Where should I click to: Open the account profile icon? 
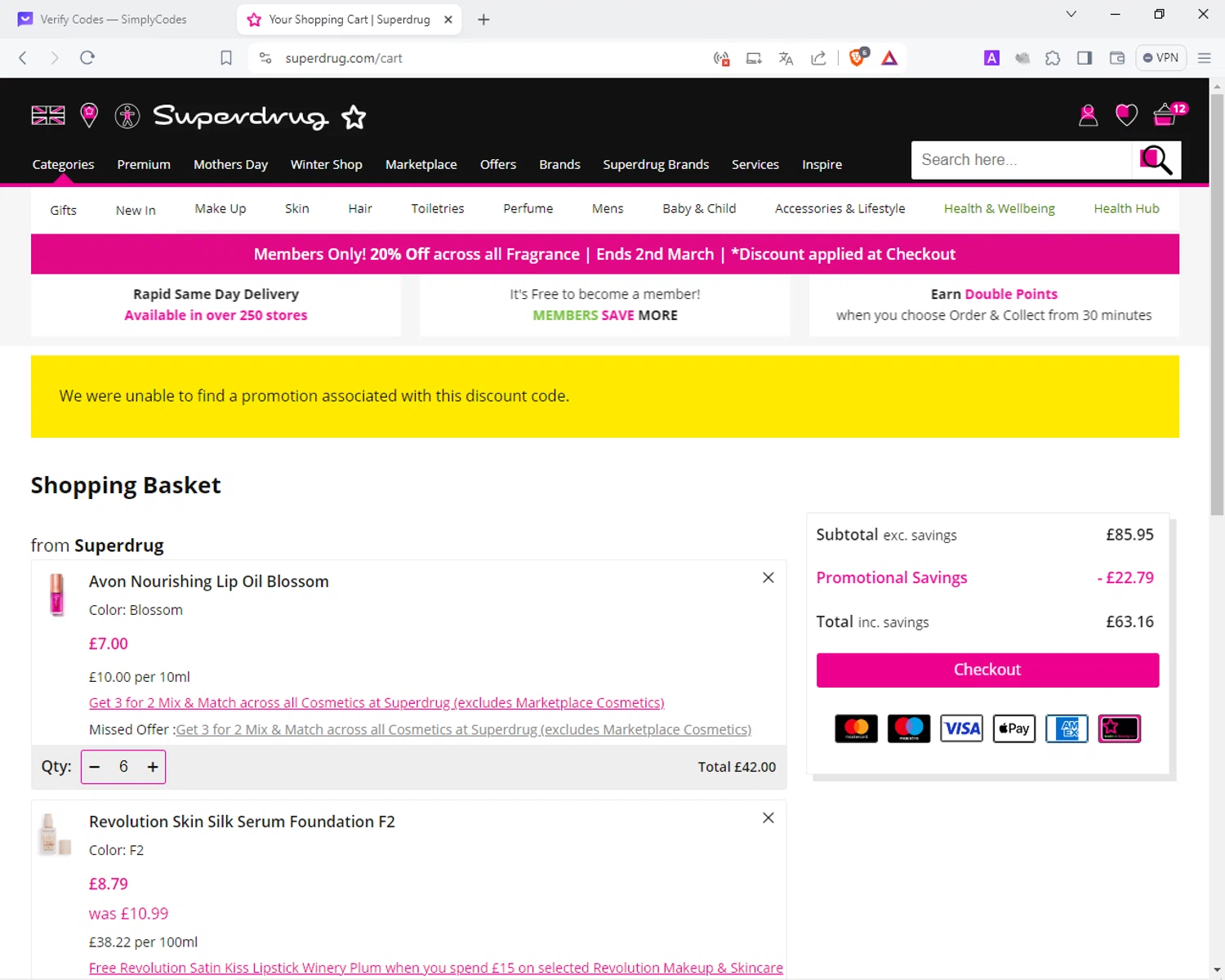coord(1088,115)
